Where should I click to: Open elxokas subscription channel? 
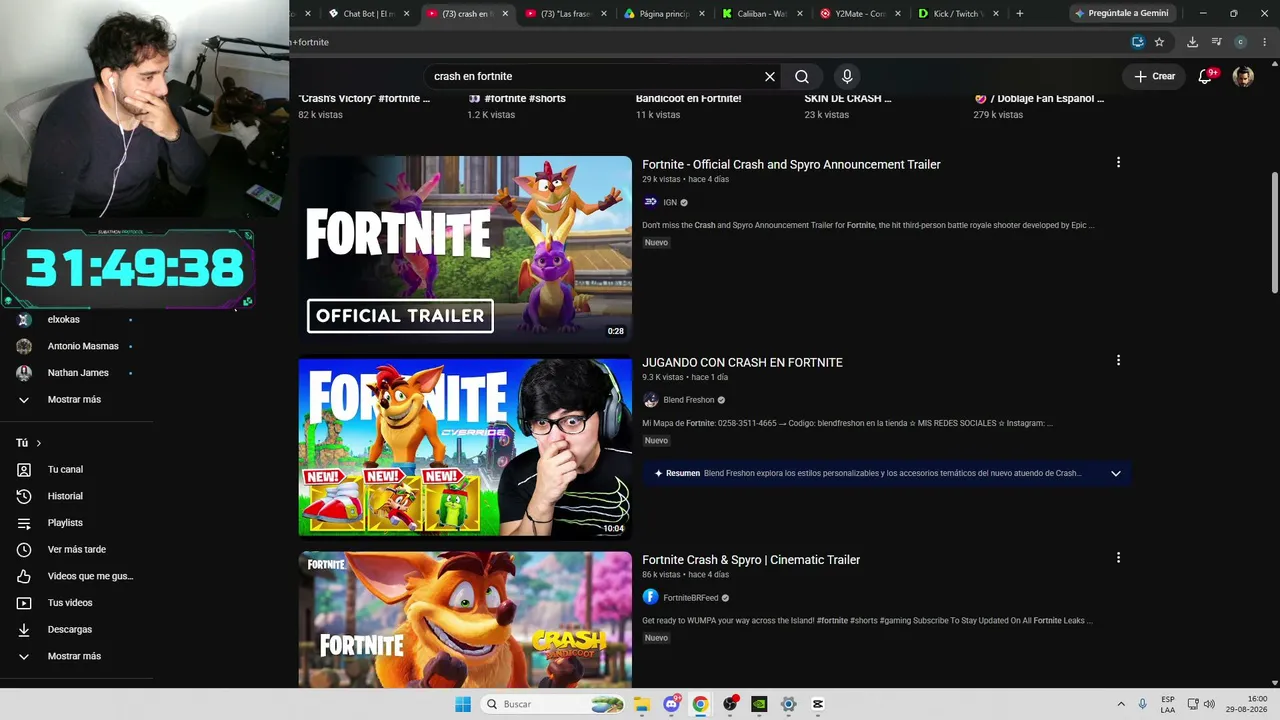64,320
